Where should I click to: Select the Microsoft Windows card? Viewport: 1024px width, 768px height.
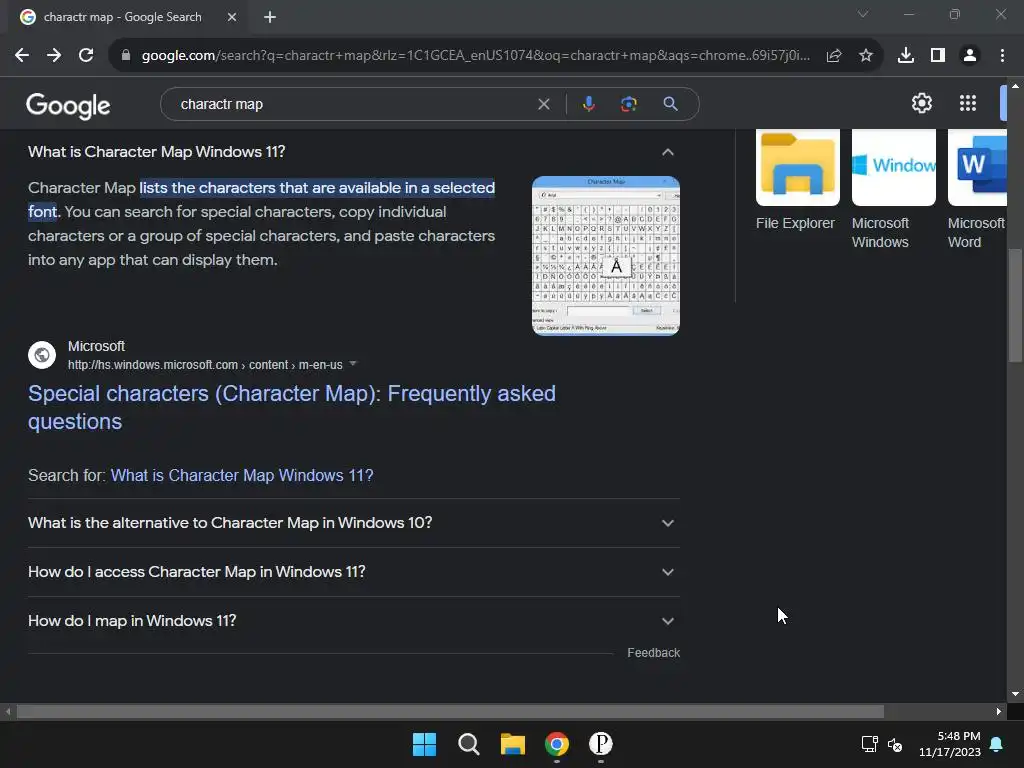tap(893, 189)
